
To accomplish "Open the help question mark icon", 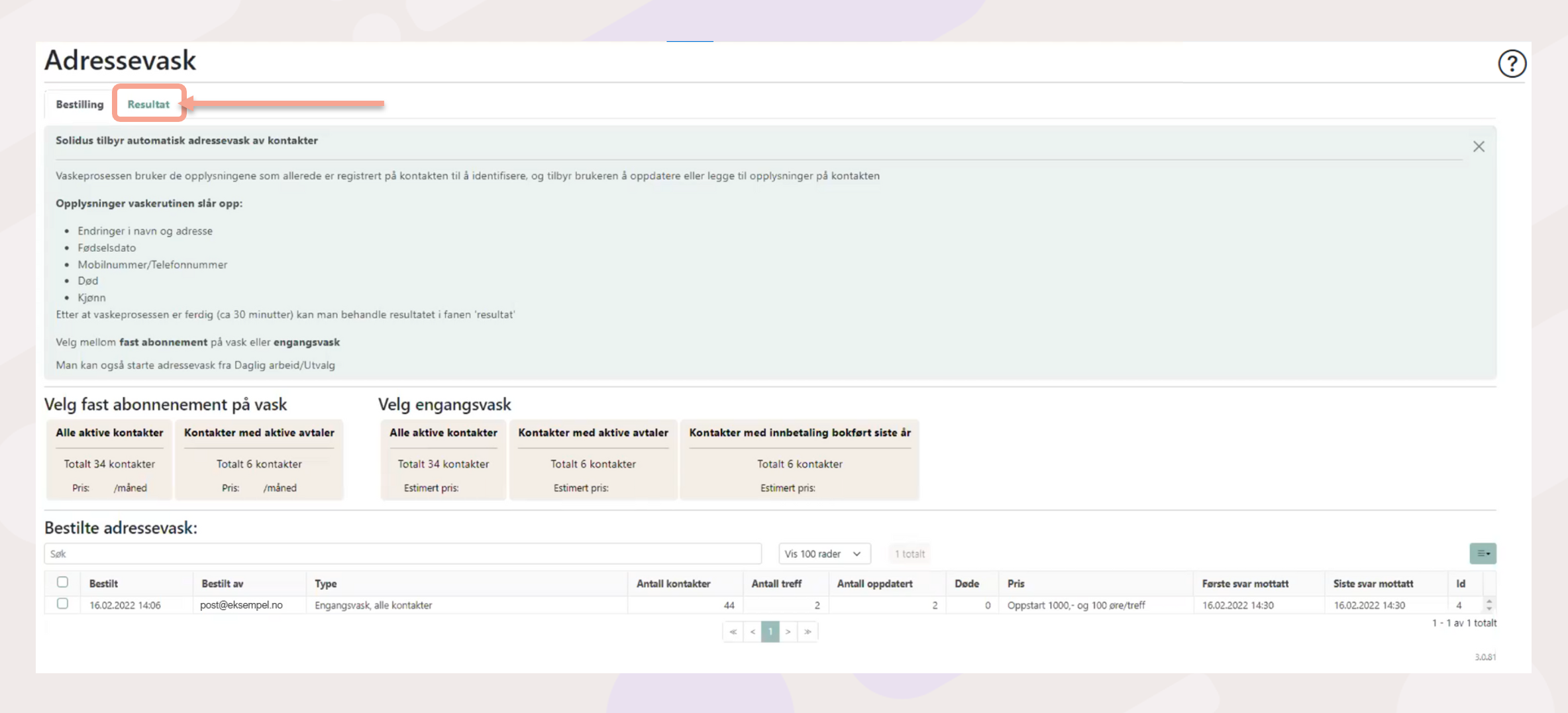I will (1512, 64).
